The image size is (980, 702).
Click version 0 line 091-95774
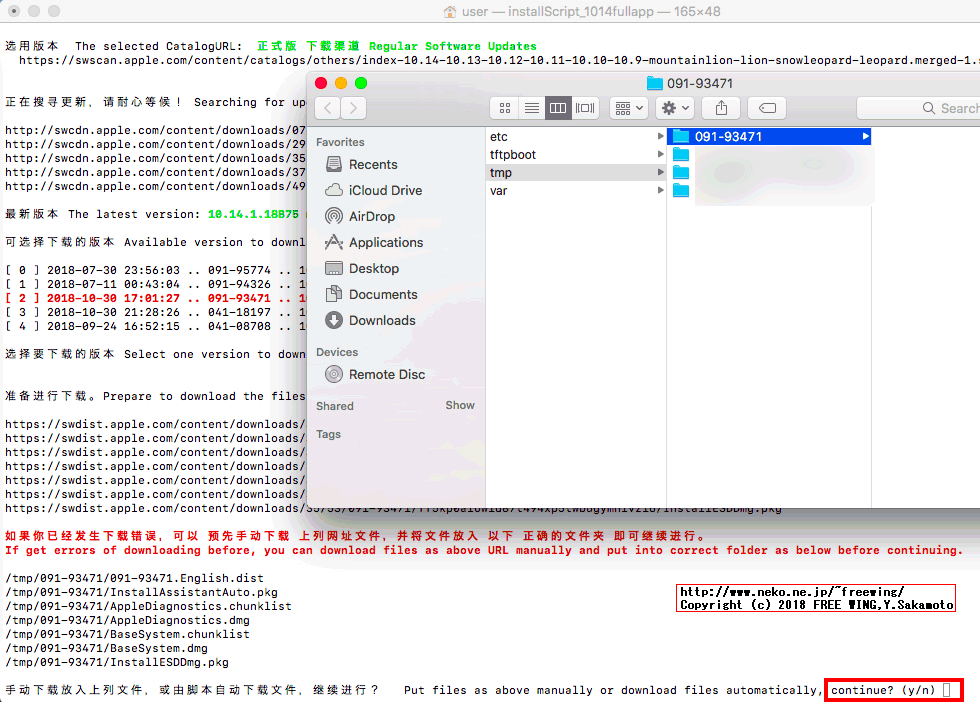click(156, 270)
